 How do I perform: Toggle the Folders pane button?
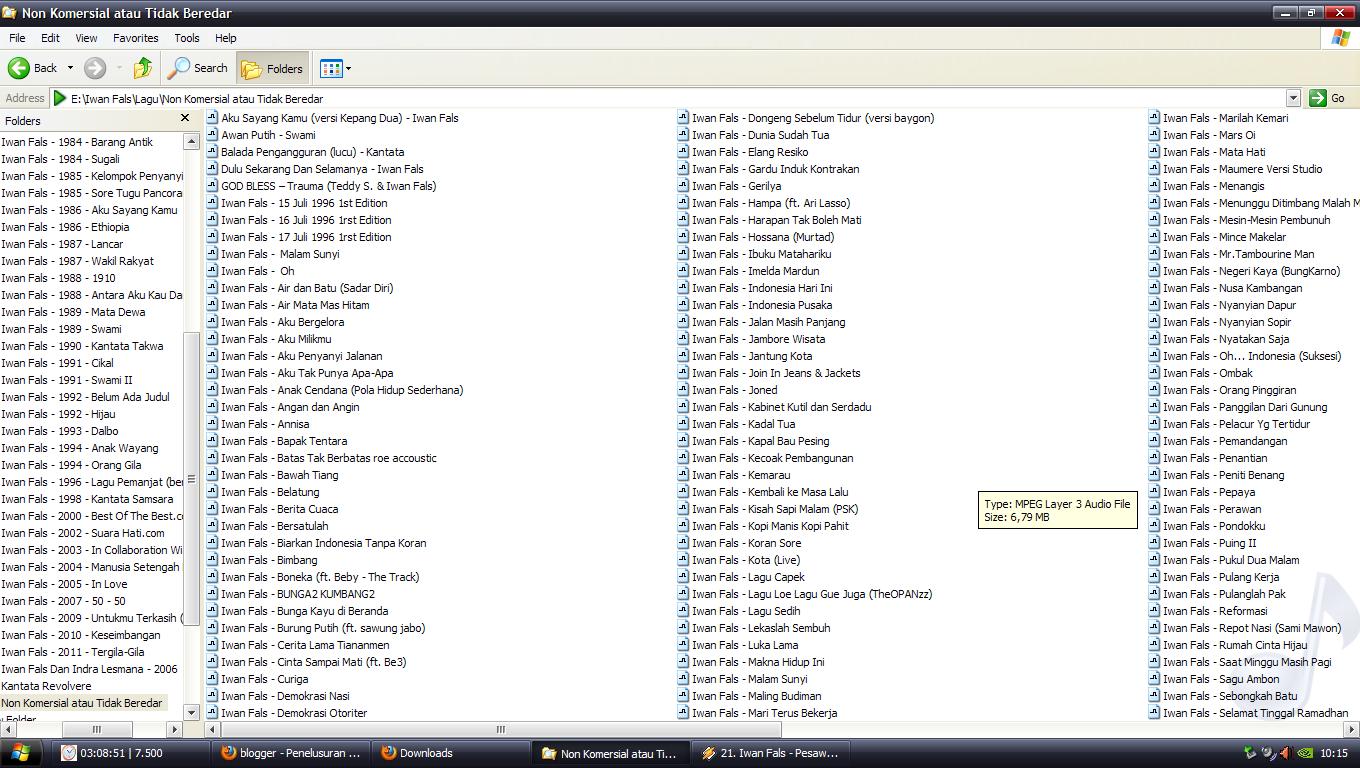click(271, 68)
